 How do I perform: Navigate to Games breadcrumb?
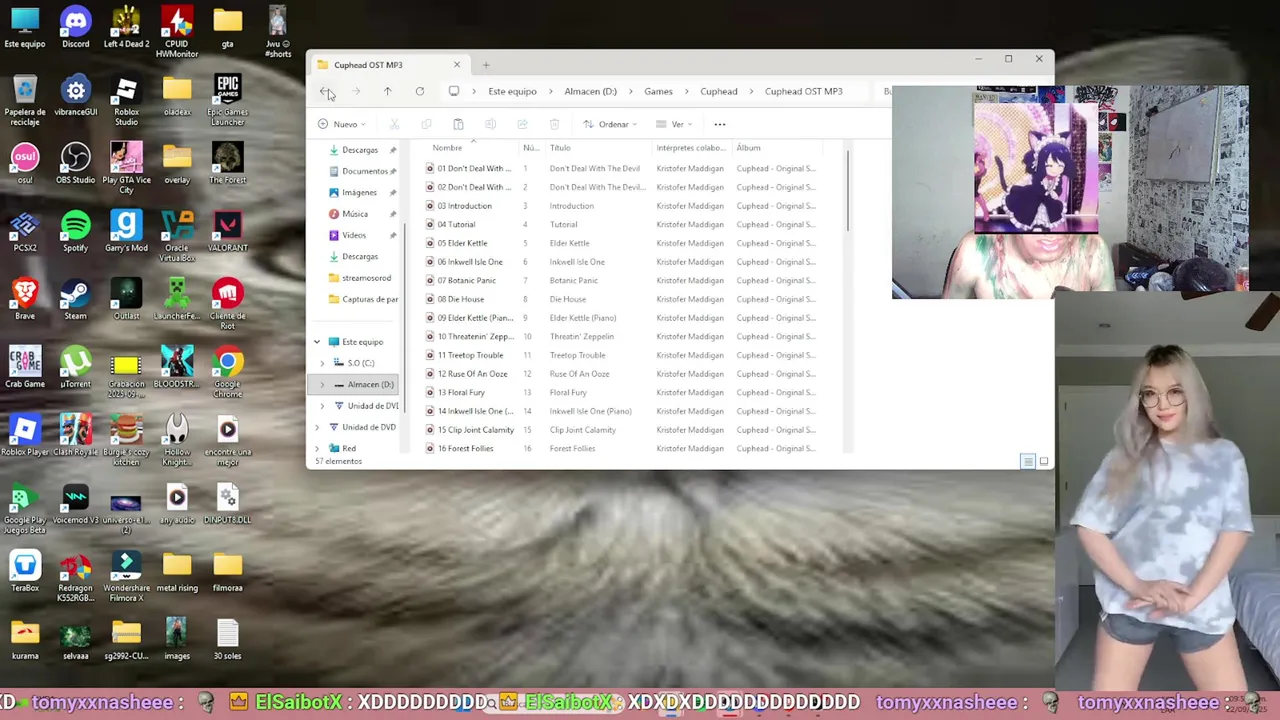(x=658, y=91)
